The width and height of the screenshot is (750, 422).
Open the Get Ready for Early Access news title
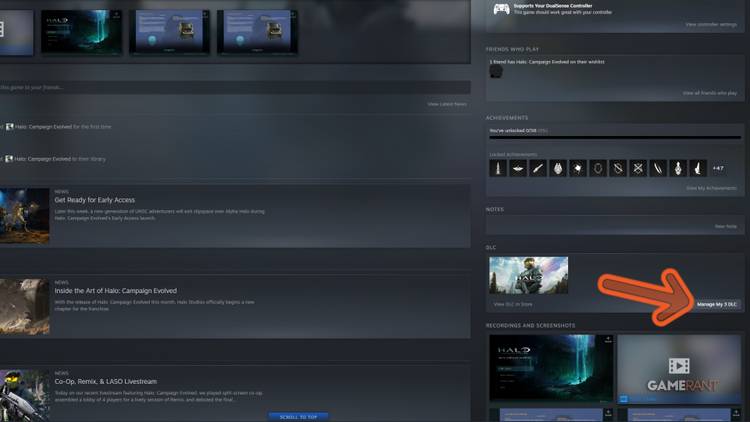[95, 200]
